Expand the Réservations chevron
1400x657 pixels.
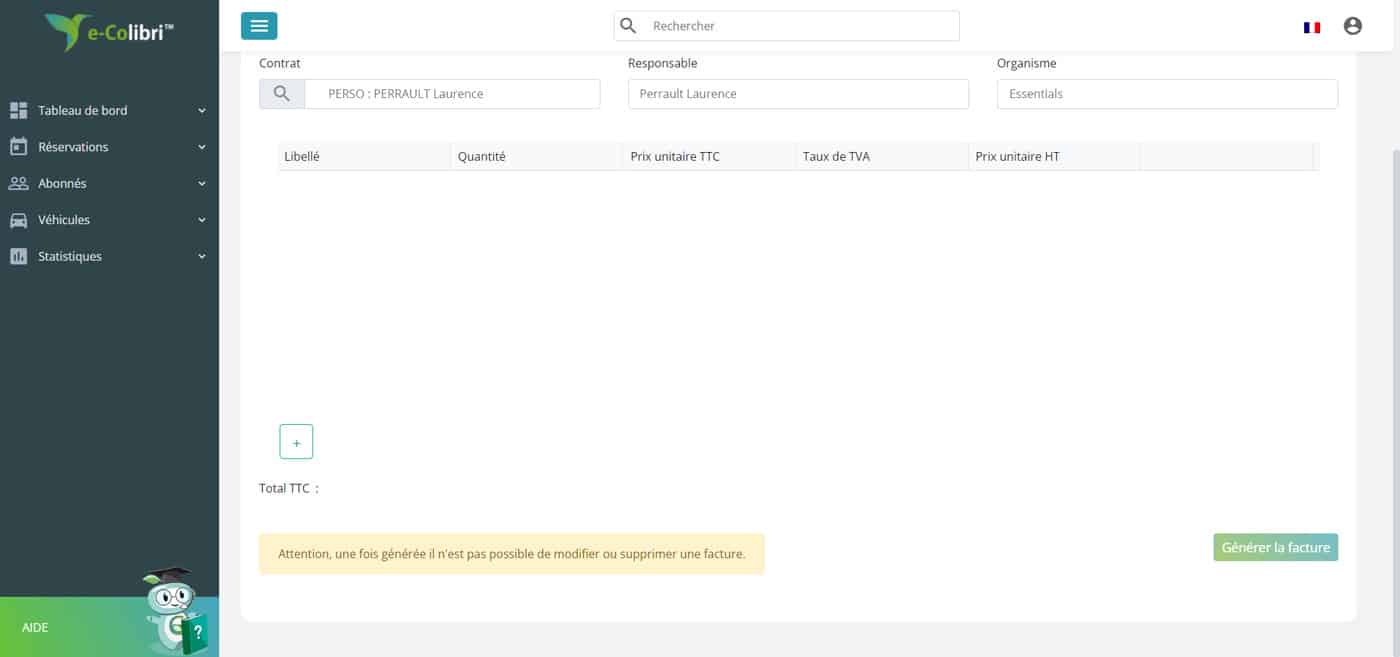(x=202, y=147)
